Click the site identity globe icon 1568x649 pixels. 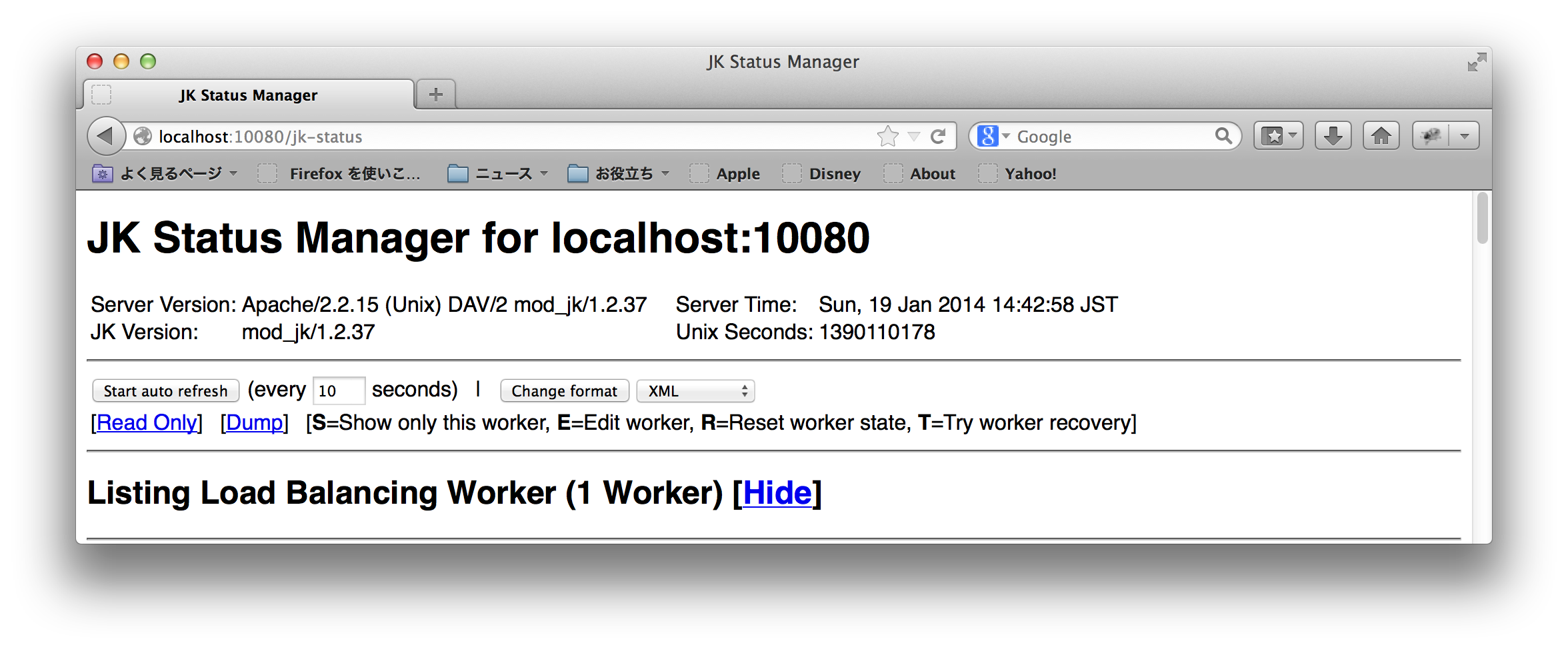click(x=143, y=136)
